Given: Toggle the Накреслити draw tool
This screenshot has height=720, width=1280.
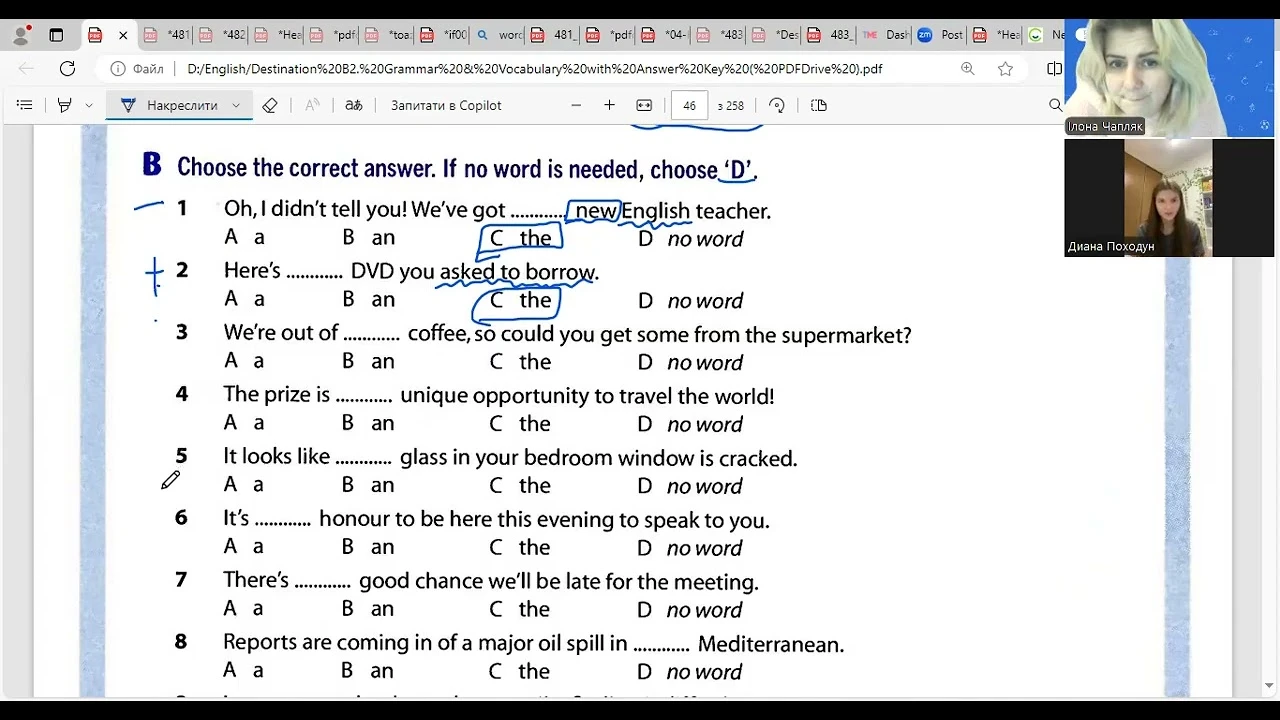Looking at the screenshot, I should pyautogui.click(x=170, y=105).
